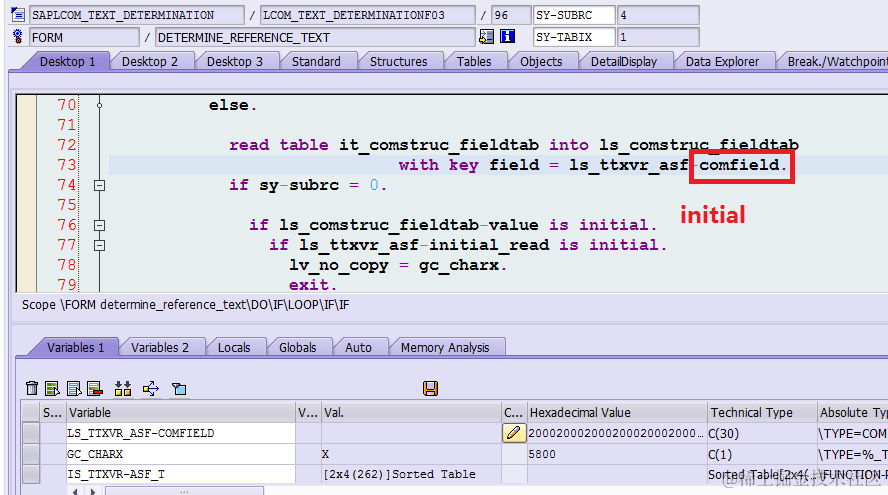Click the blue info icon next to form name
Viewport: 888px width, 495px height.
[x=507, y=37]
